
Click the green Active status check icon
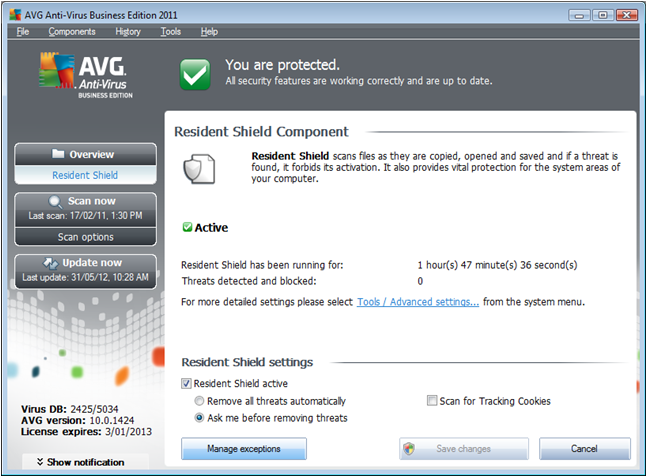click(x=187, y=227)
